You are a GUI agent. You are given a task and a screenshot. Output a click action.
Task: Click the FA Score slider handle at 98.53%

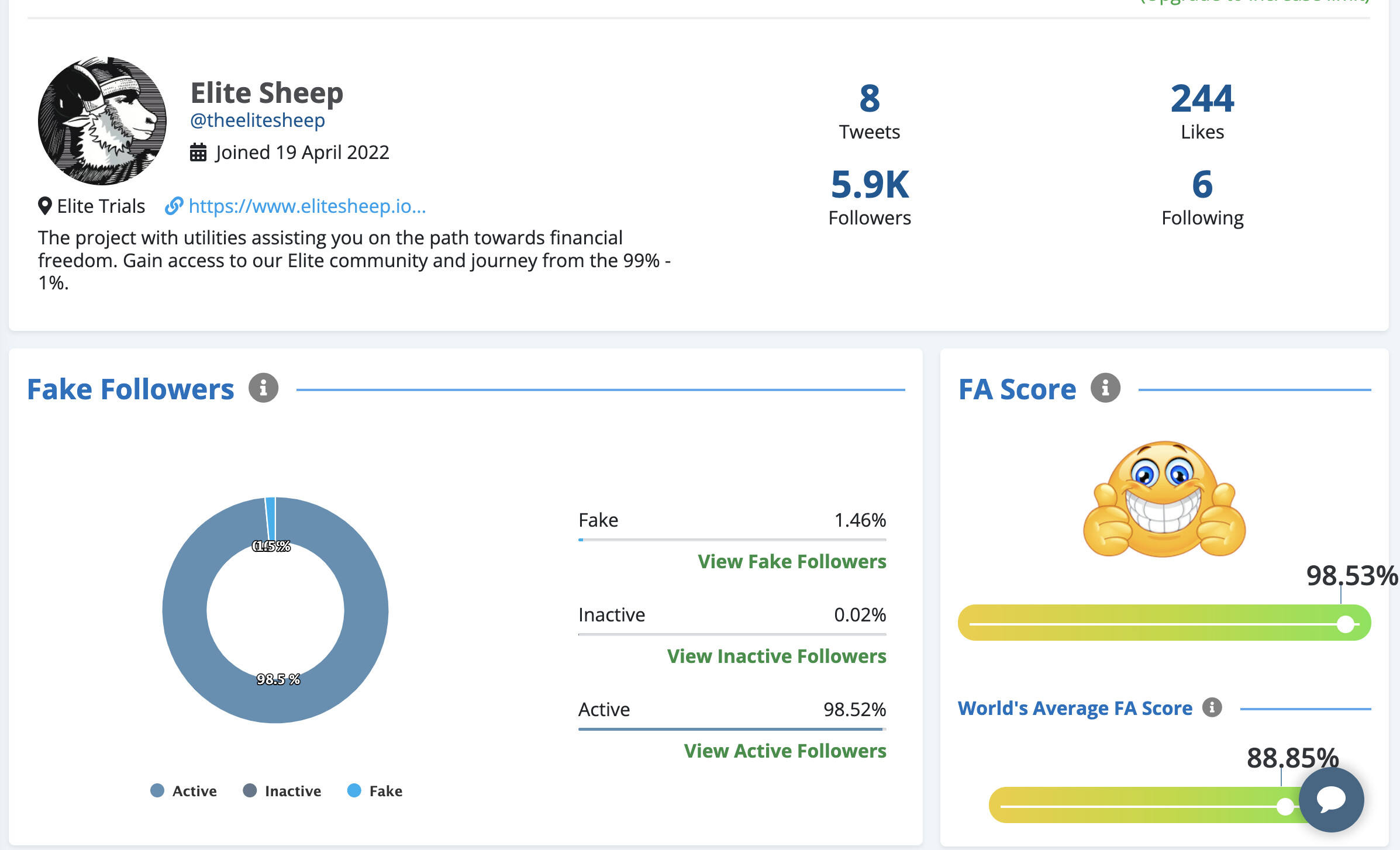pyautogui.click(x=1346, y=624)
